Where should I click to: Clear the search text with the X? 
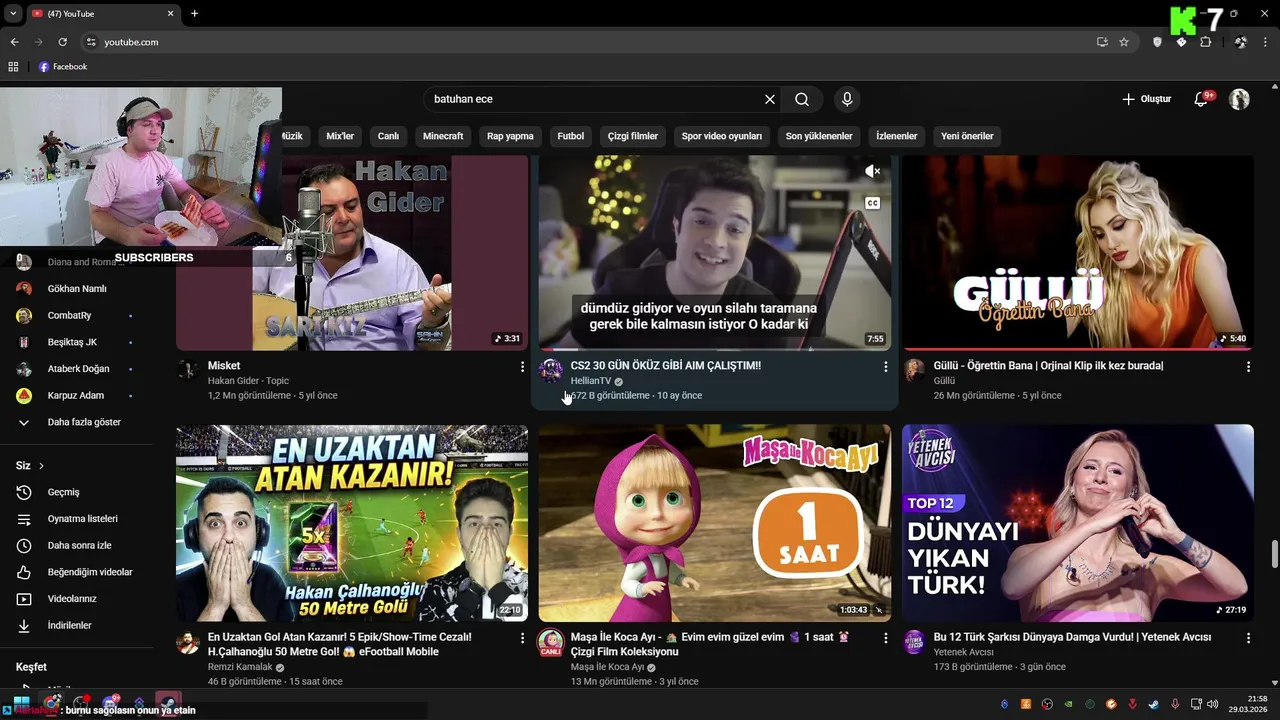tap(770, 99)
